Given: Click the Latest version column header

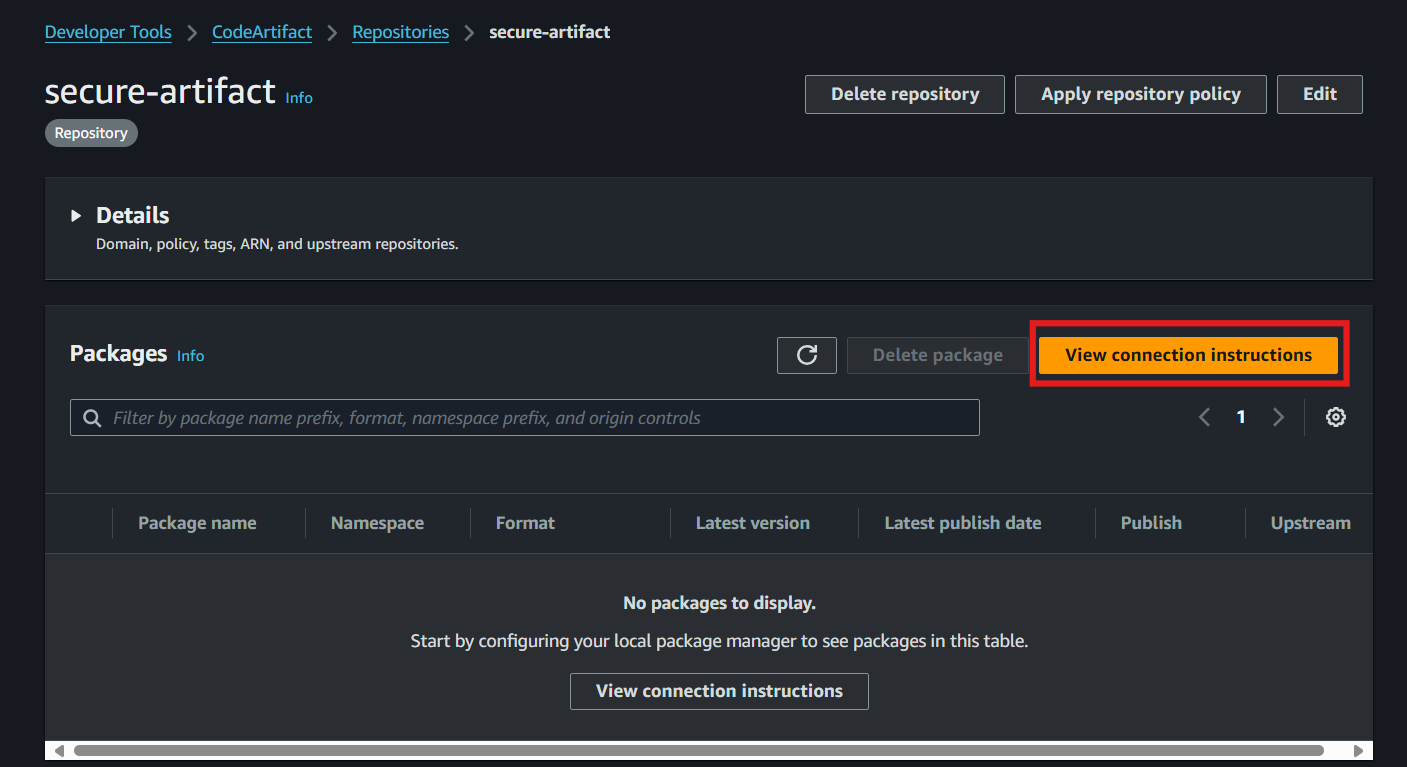Looking at the screenshot, I should (x=753, y=523).
